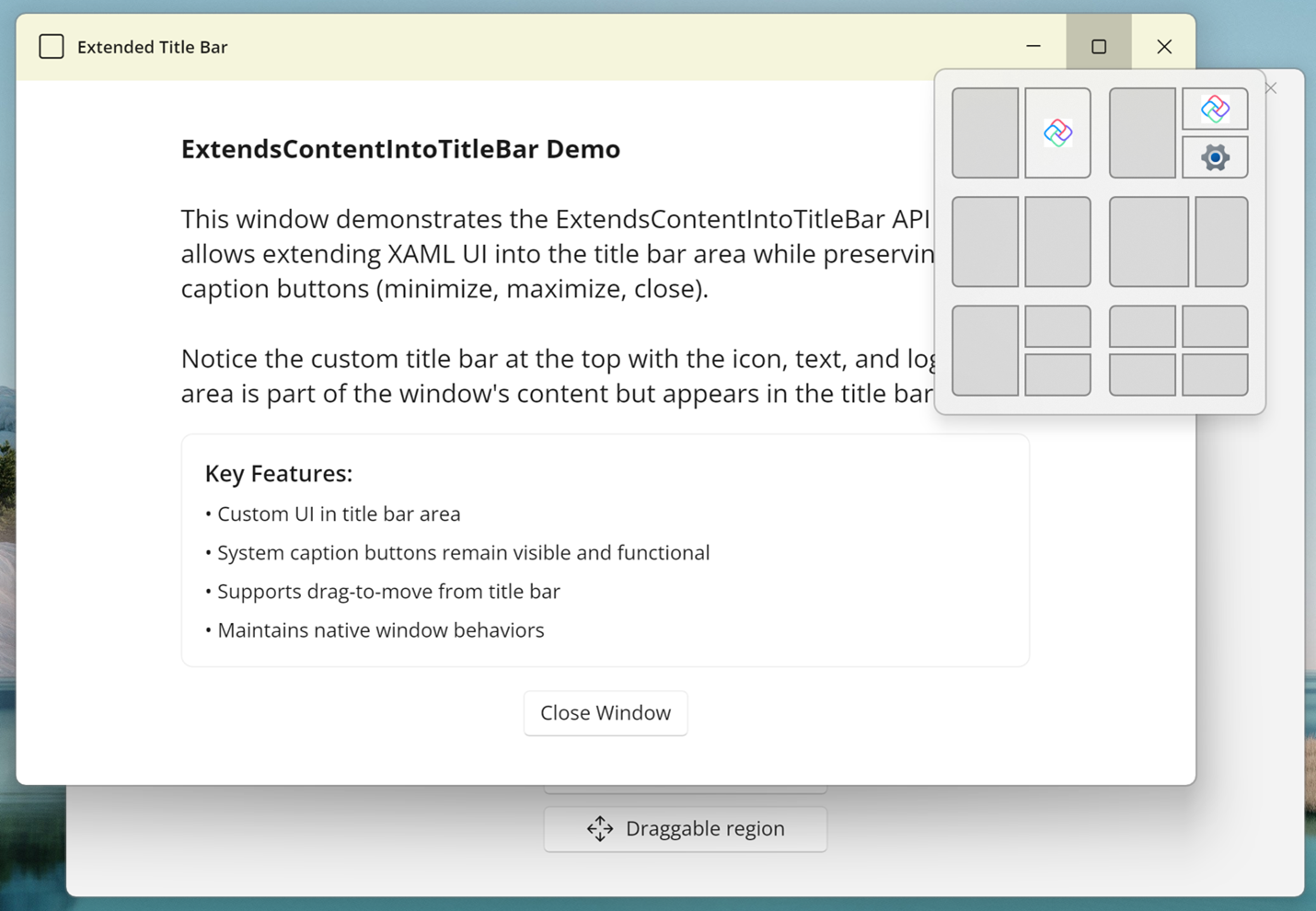Image resolution: width=1316 pixels, height=911 pixels.
Task: Select empty left half beside the app icon zone
Action: pyautogui.click(x=985, y=133)
